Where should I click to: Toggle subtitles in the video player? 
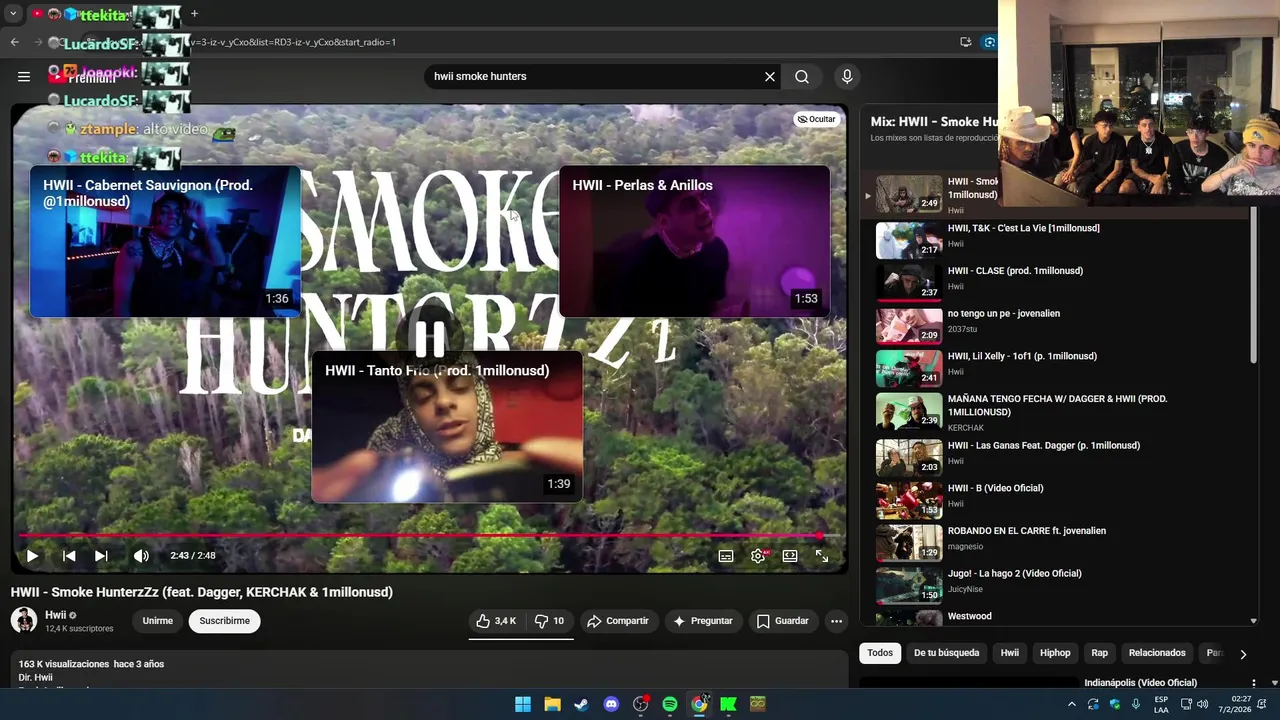[x=726, y=556]
